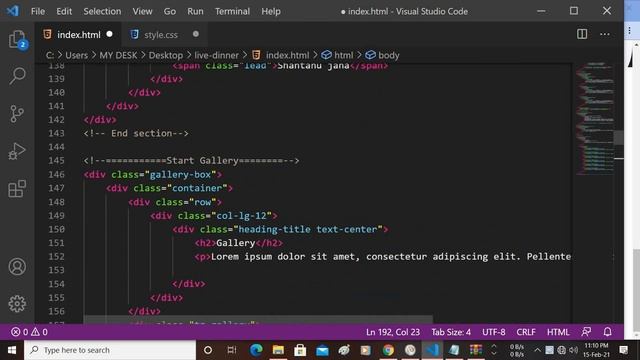Open the Selection menu
The width and height of the screenshot is (640, 360).
click(102, 11)
